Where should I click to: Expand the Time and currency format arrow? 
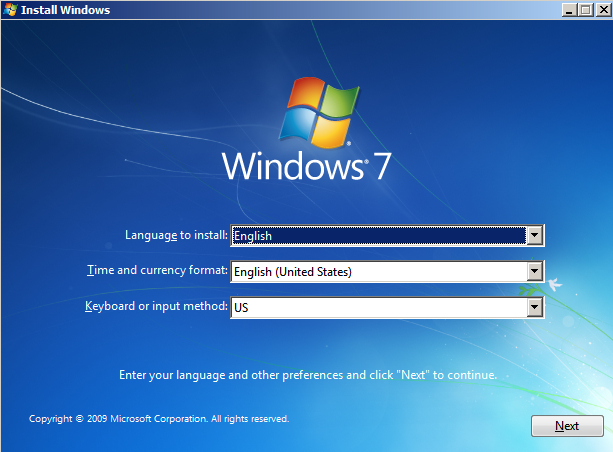tap(534, 271)
